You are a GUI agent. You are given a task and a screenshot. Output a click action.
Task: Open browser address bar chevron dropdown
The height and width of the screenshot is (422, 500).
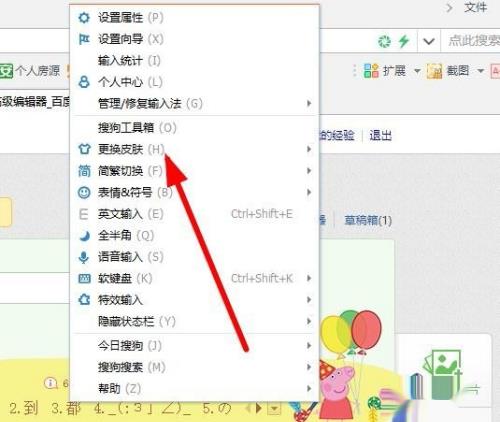point(429,42)
